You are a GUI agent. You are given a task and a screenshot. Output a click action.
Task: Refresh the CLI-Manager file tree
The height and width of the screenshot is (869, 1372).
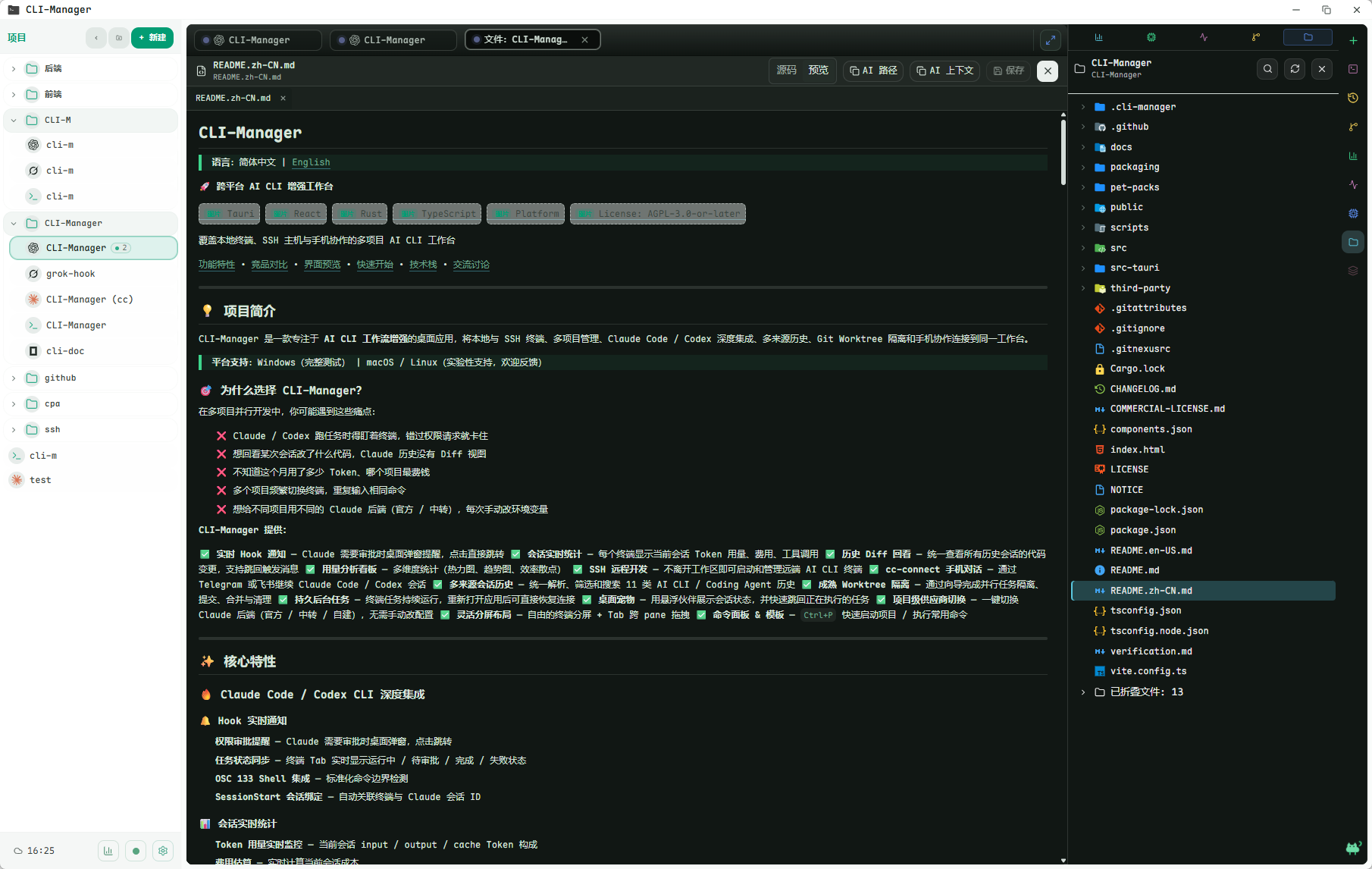(x=1295, y=69)
